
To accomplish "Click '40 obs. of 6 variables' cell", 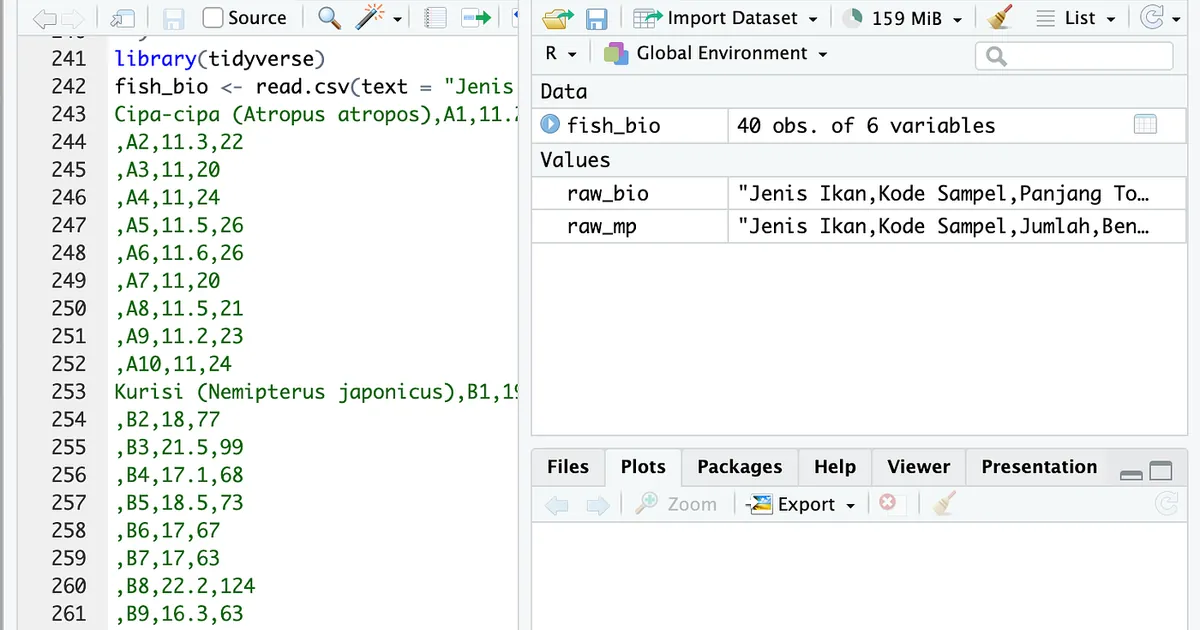I will click(x=866, y=125).
